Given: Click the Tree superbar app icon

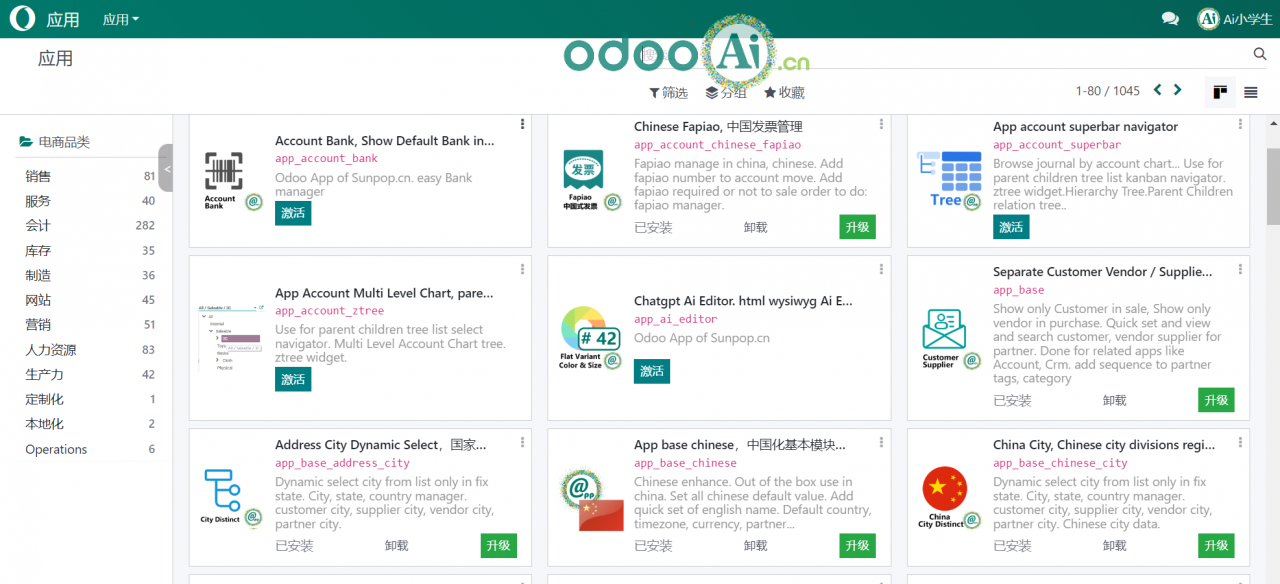Looking at the screenshot, I should 950,180.
